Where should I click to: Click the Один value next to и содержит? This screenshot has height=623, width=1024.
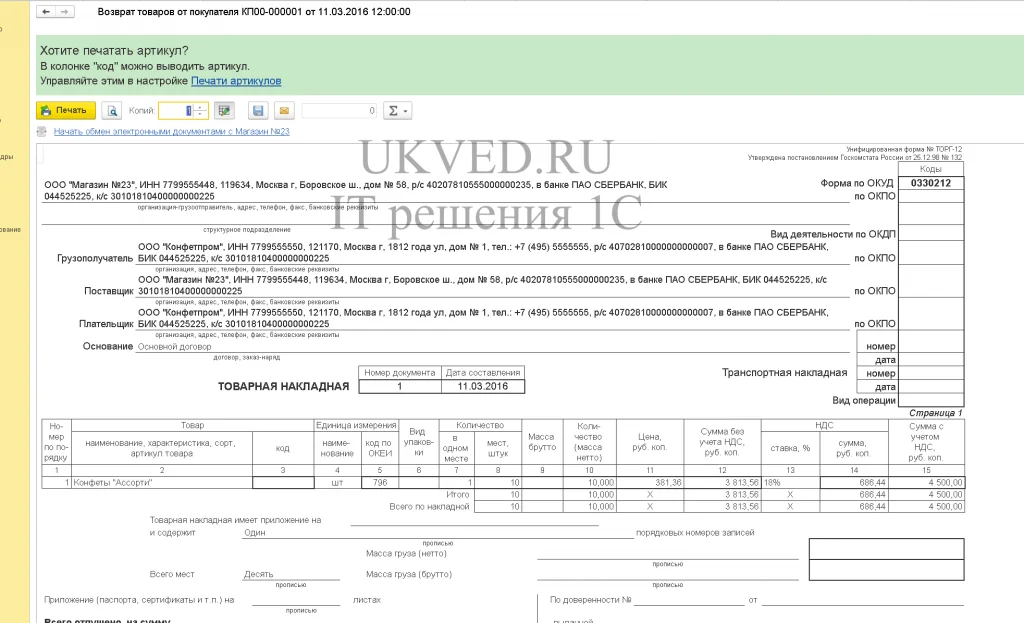(x=255, y=532)
